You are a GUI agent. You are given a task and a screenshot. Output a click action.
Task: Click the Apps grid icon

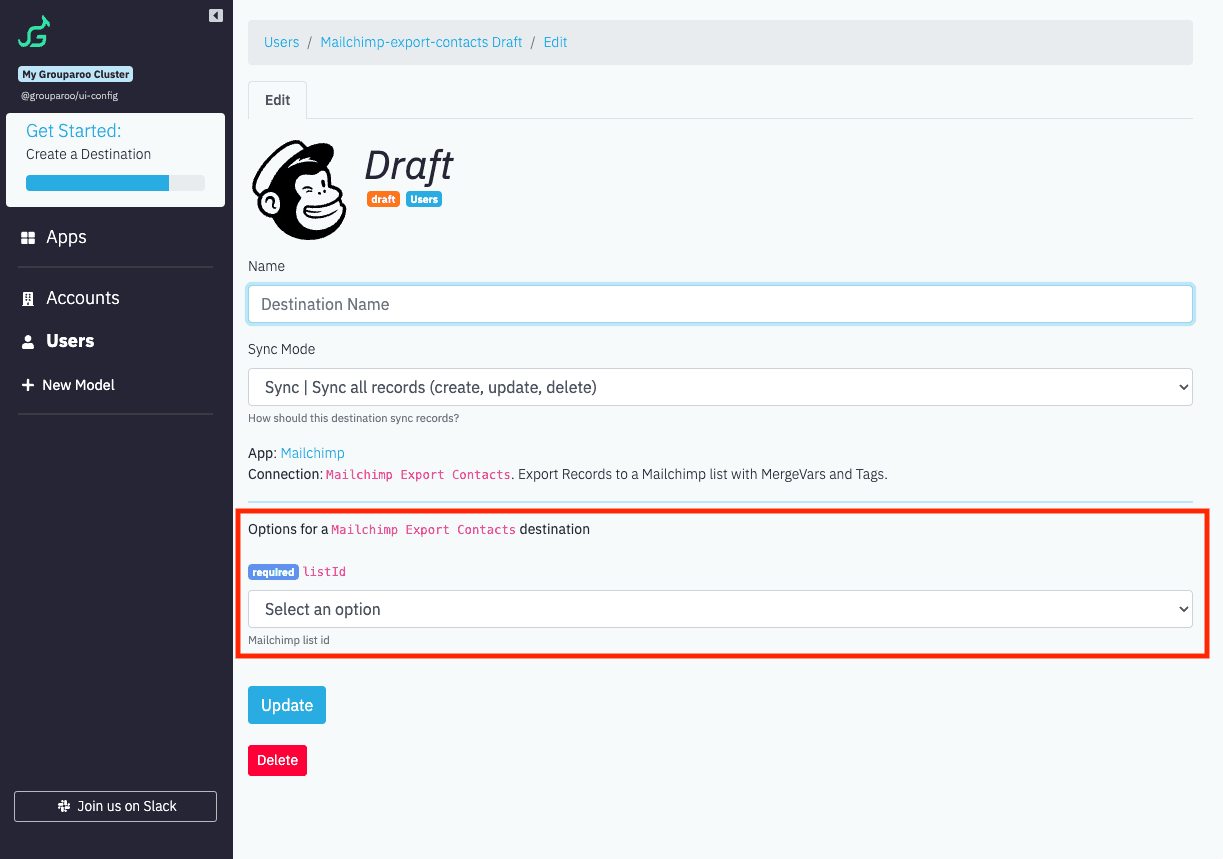coord(28,238)
